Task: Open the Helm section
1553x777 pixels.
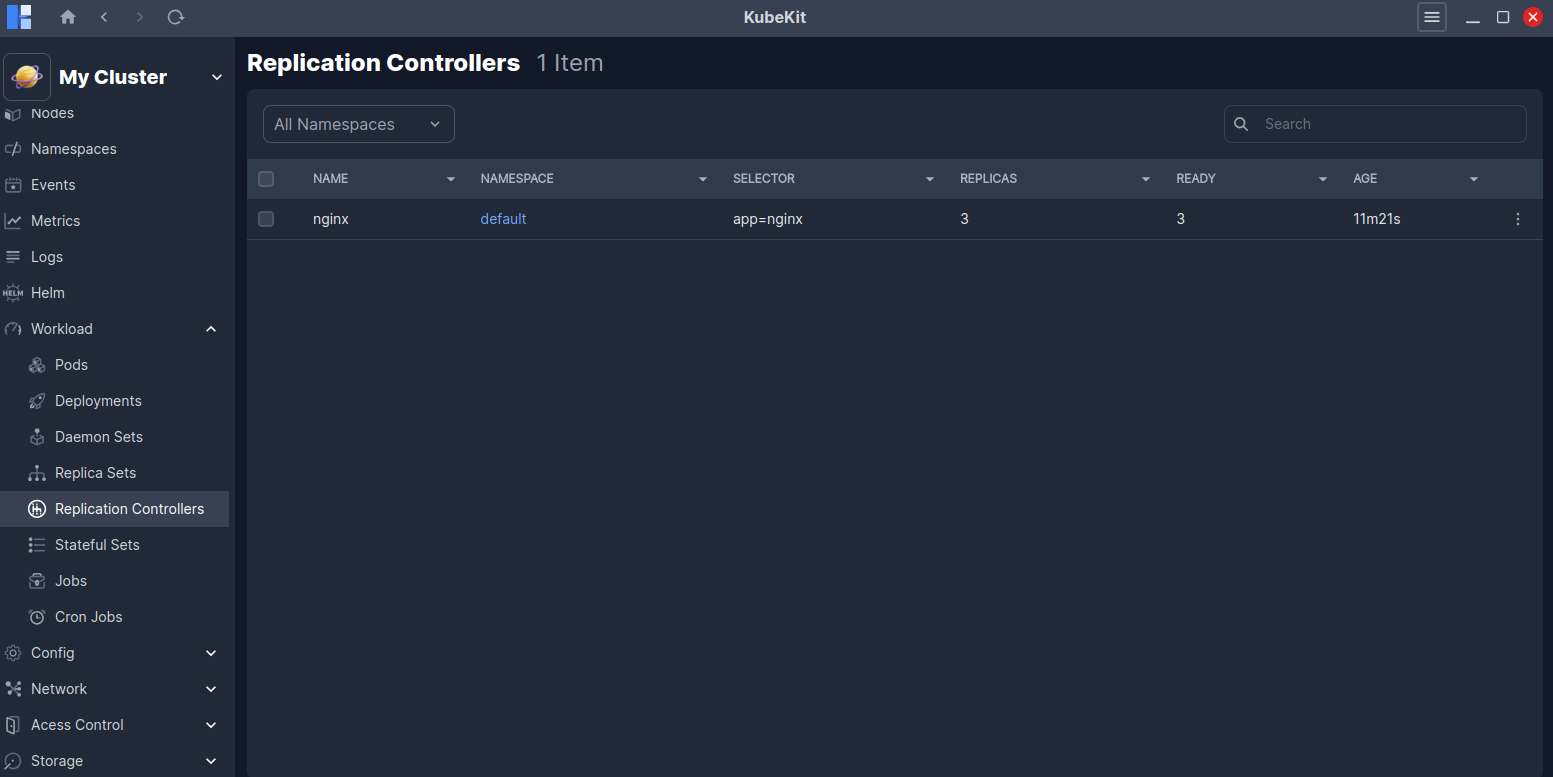Action: coord(47,292)
